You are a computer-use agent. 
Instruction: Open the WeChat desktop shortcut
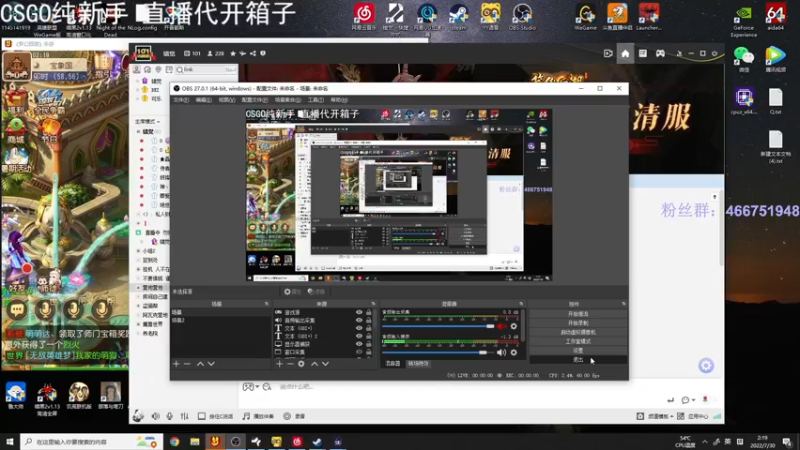point(744,58)
